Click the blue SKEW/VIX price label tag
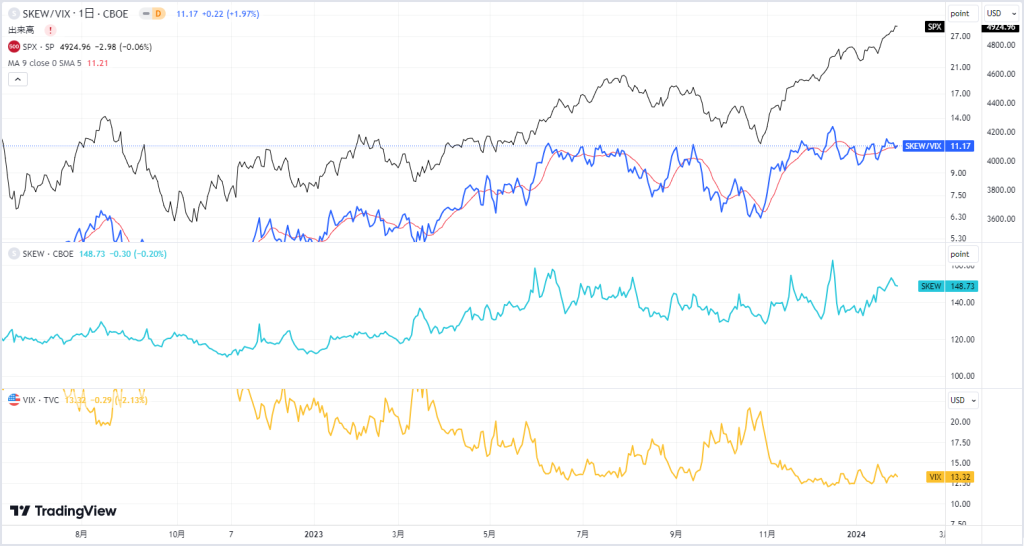The height and width of the screenshot is (546, 1024). [x=938, y=146]
